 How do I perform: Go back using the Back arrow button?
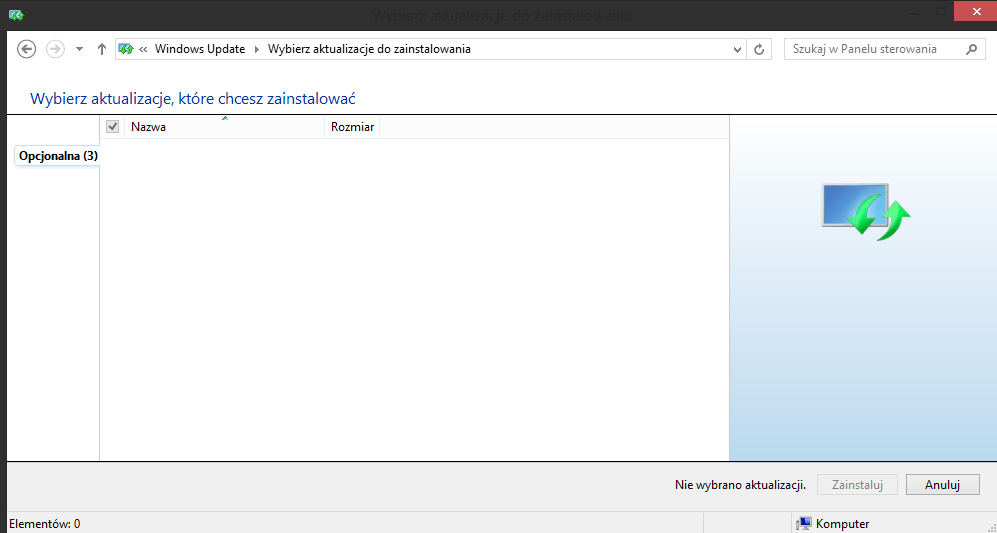[27, 49]
